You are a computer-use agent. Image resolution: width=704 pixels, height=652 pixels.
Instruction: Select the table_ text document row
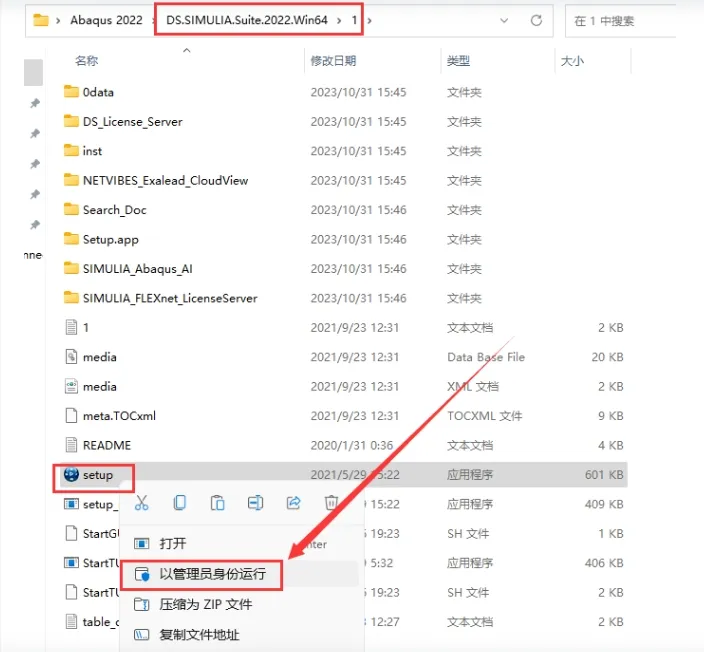343,622
